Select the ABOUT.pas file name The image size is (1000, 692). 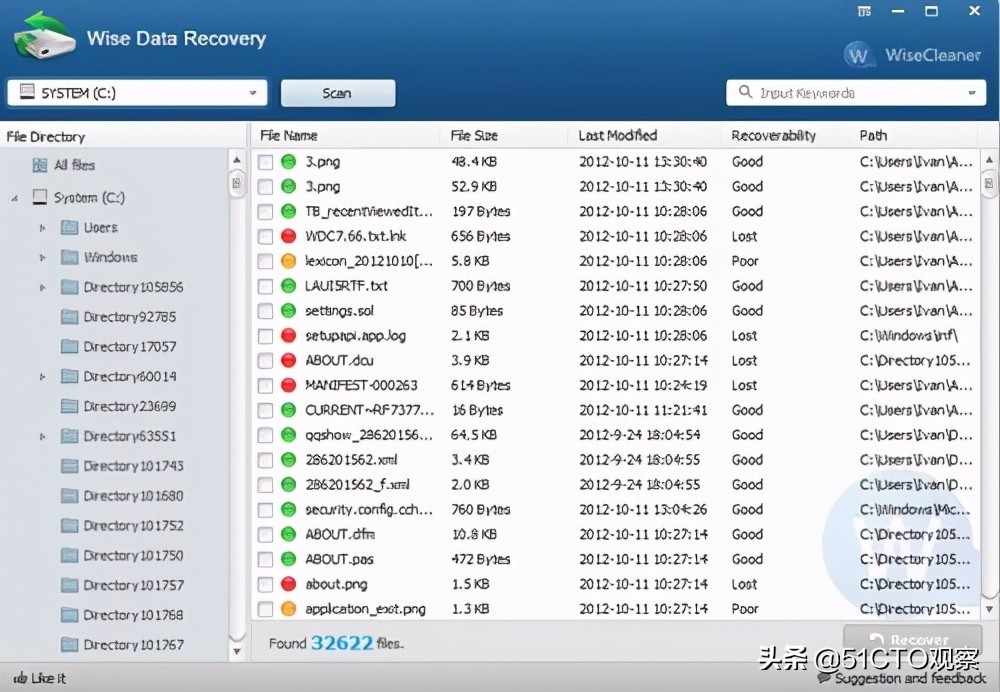point(339,559)
